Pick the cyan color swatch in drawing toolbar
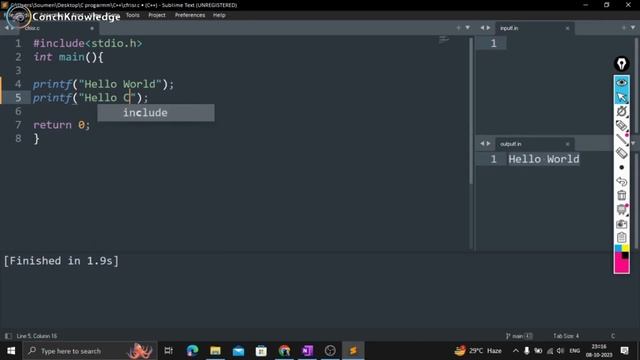 point(618,248)
